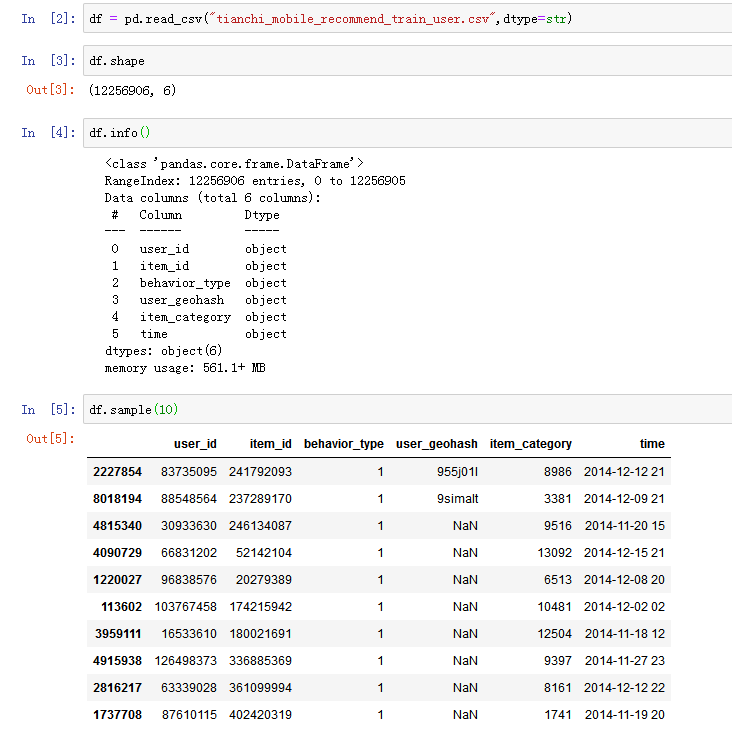This screenshot has width=732, height=739.
Task: Click the behavior_type row in info output
Action: (x=199, y=283)
